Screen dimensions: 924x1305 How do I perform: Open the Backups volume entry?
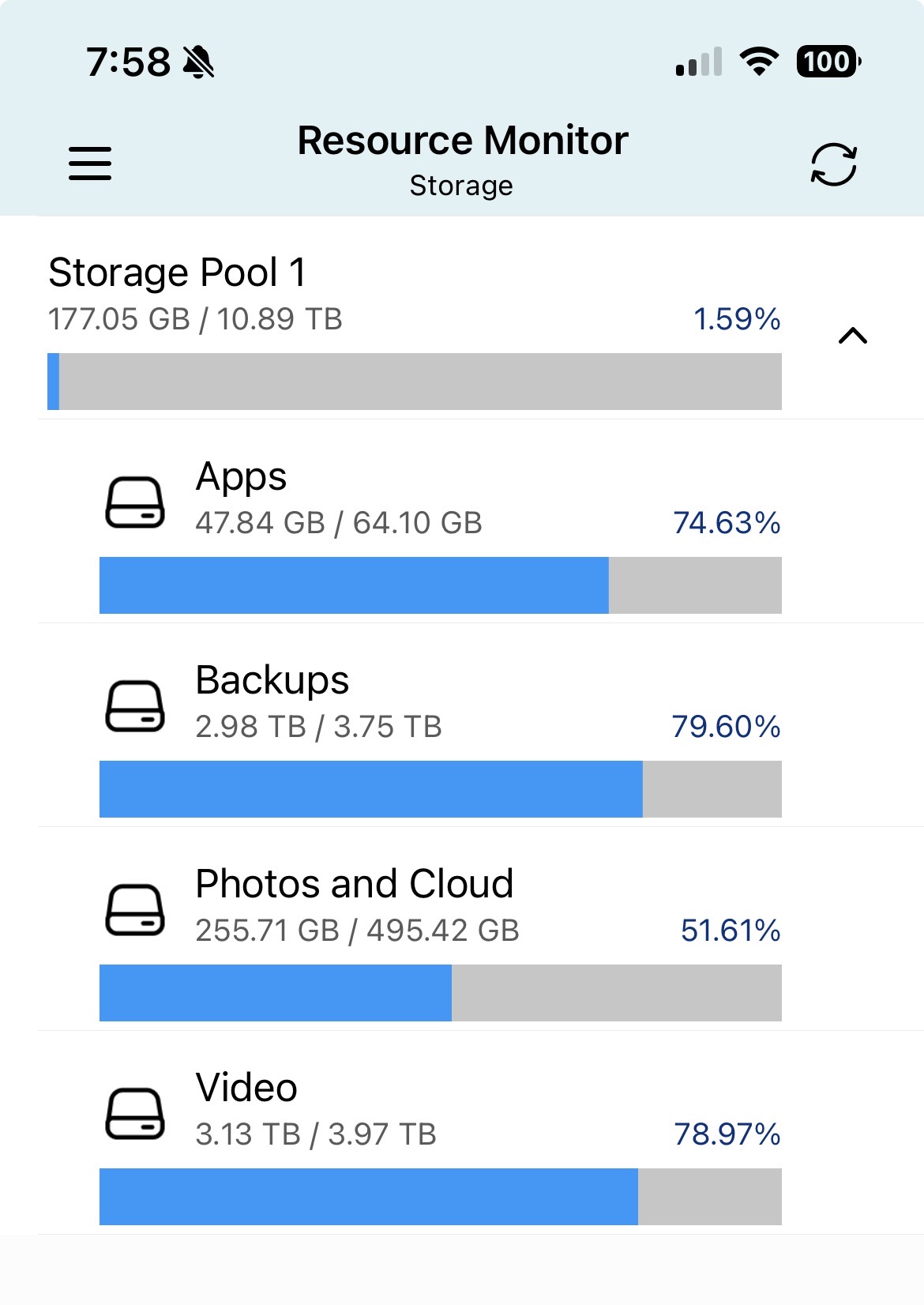[x=481, y=725]
